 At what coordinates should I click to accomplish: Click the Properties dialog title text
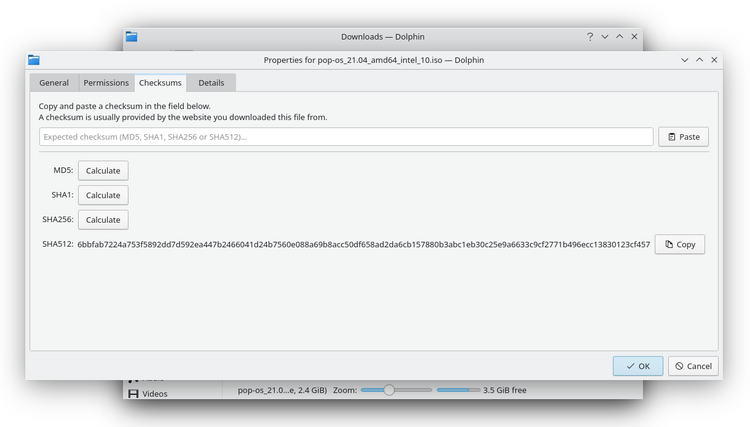(374, 60)
